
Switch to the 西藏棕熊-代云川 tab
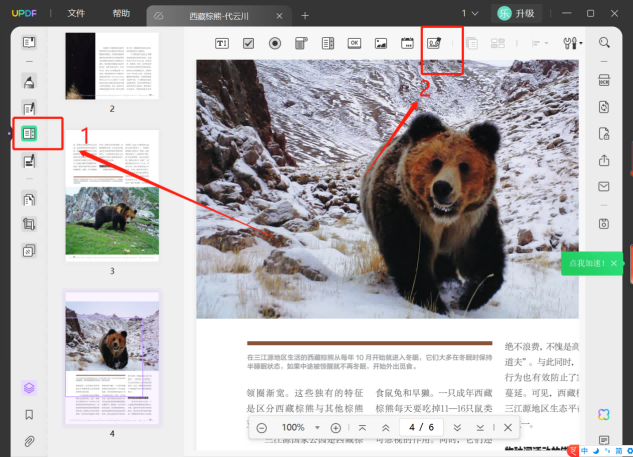pyautogui.click(x=219, y=16)
